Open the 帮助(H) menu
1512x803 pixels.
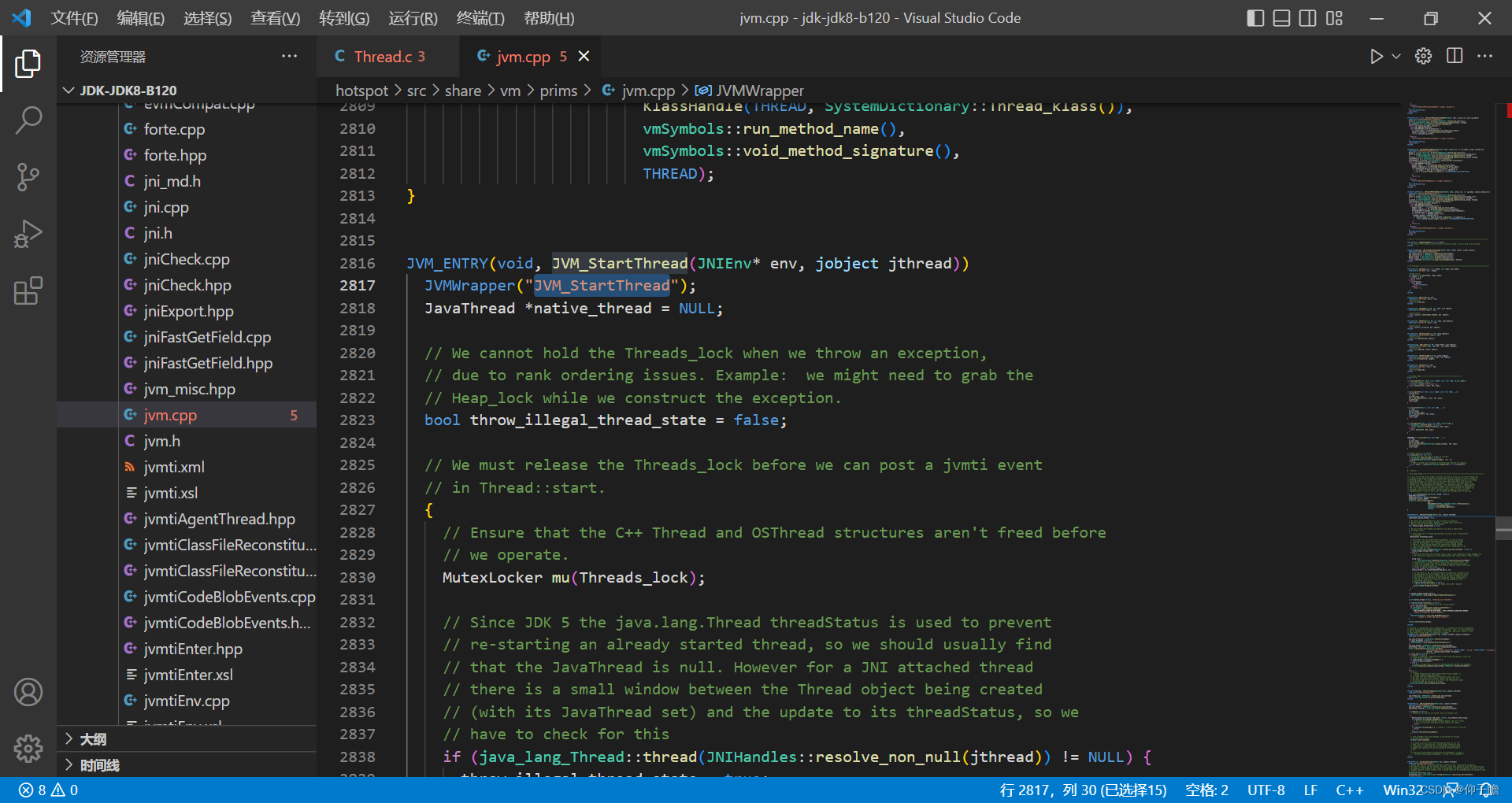tap(549, 18)
